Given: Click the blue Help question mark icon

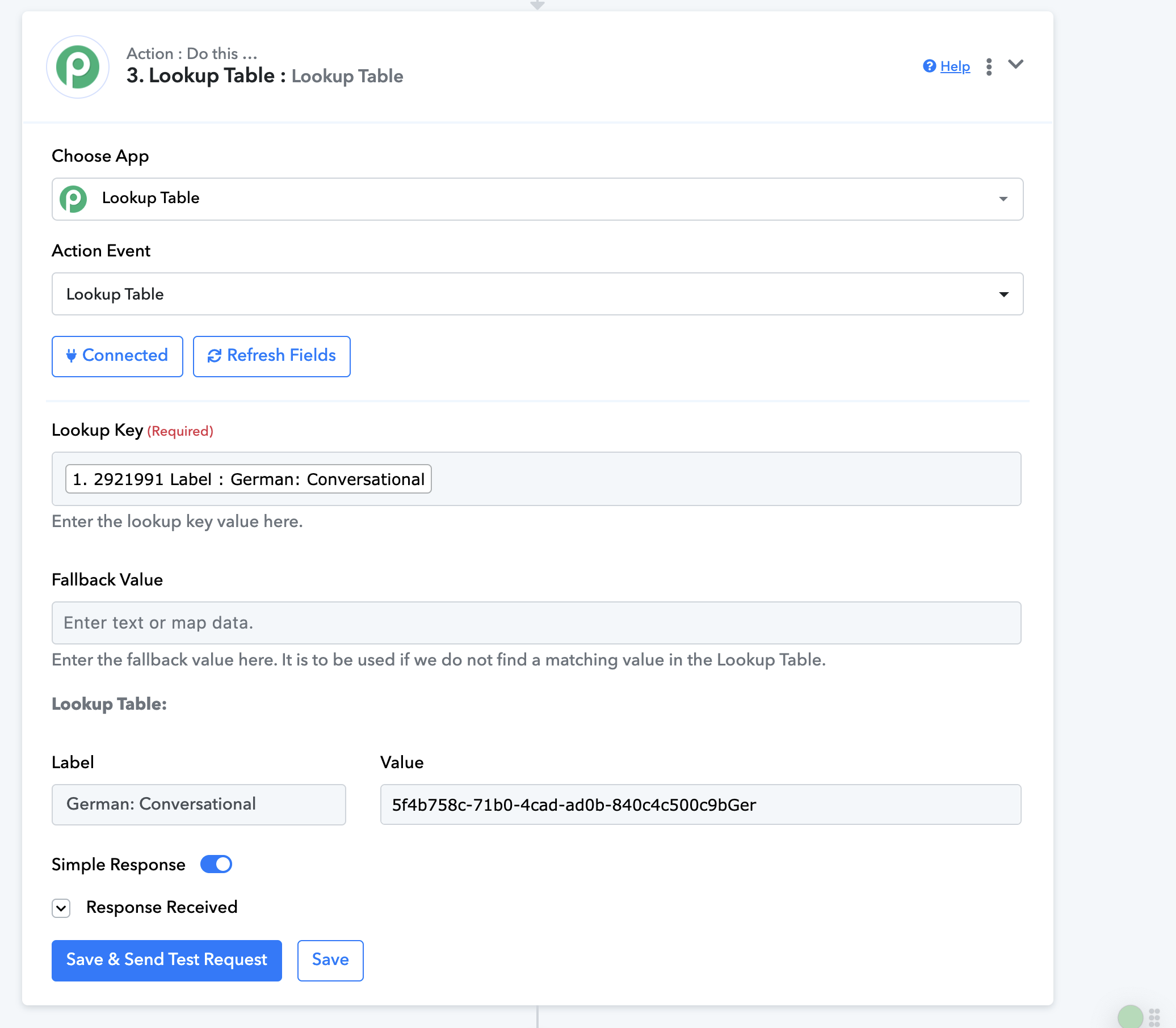Looking at the screenshot, I should 929,66.
